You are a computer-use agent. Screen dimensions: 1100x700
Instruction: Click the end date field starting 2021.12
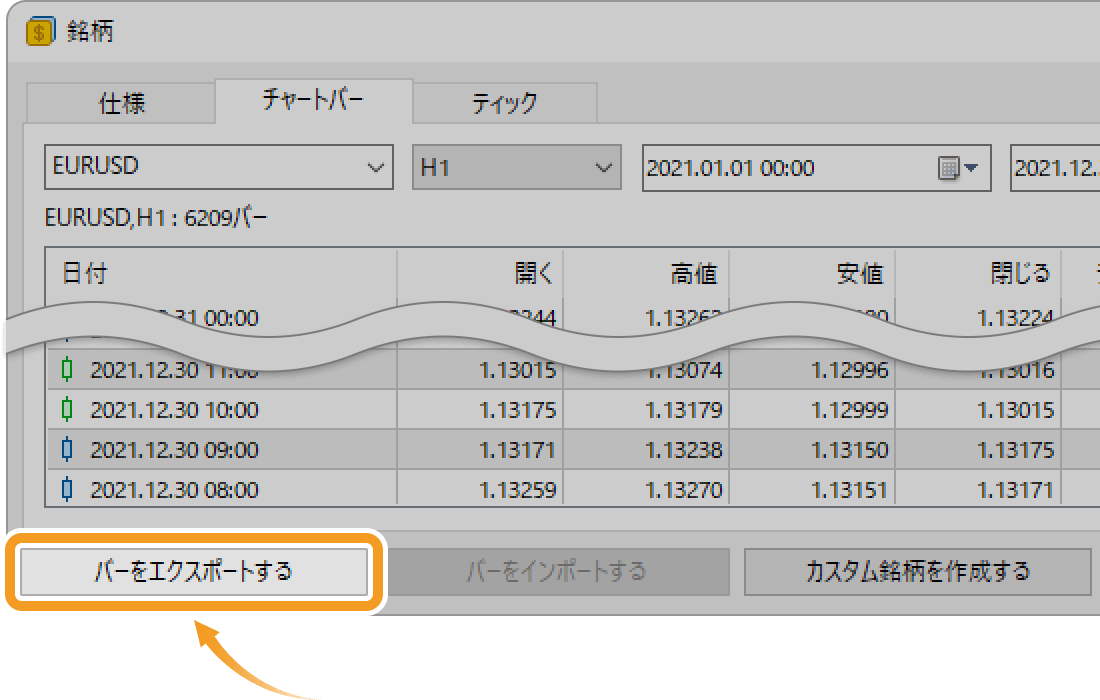tap(1055, 168)
